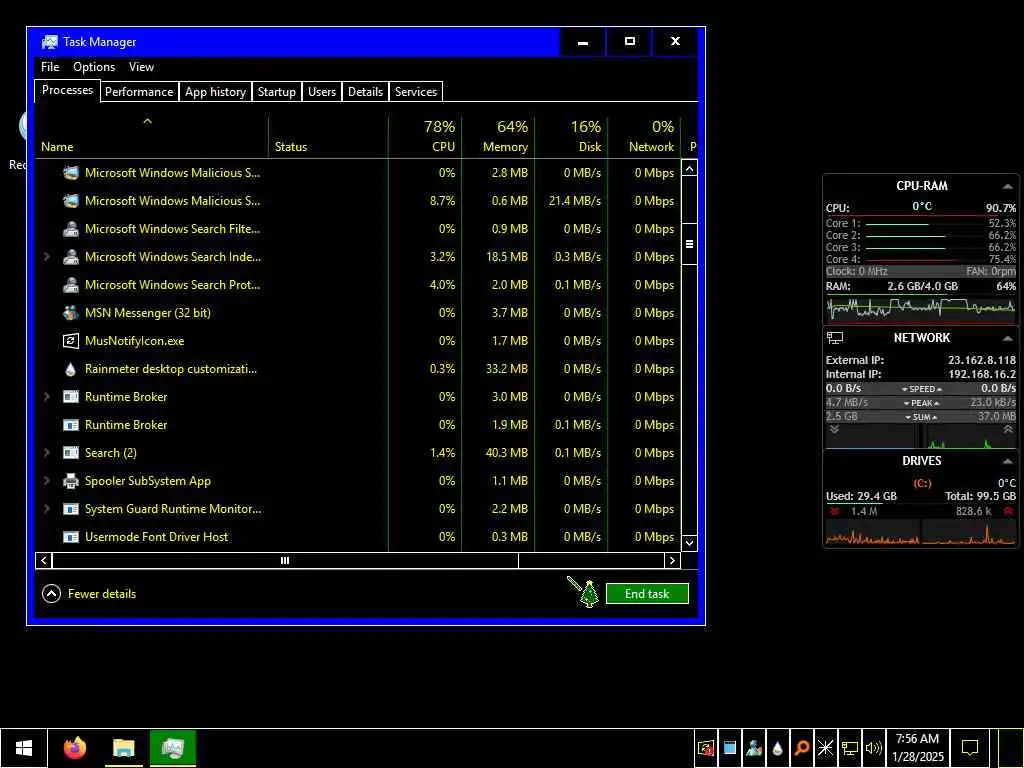Sort processes by the Memory column

498,137
